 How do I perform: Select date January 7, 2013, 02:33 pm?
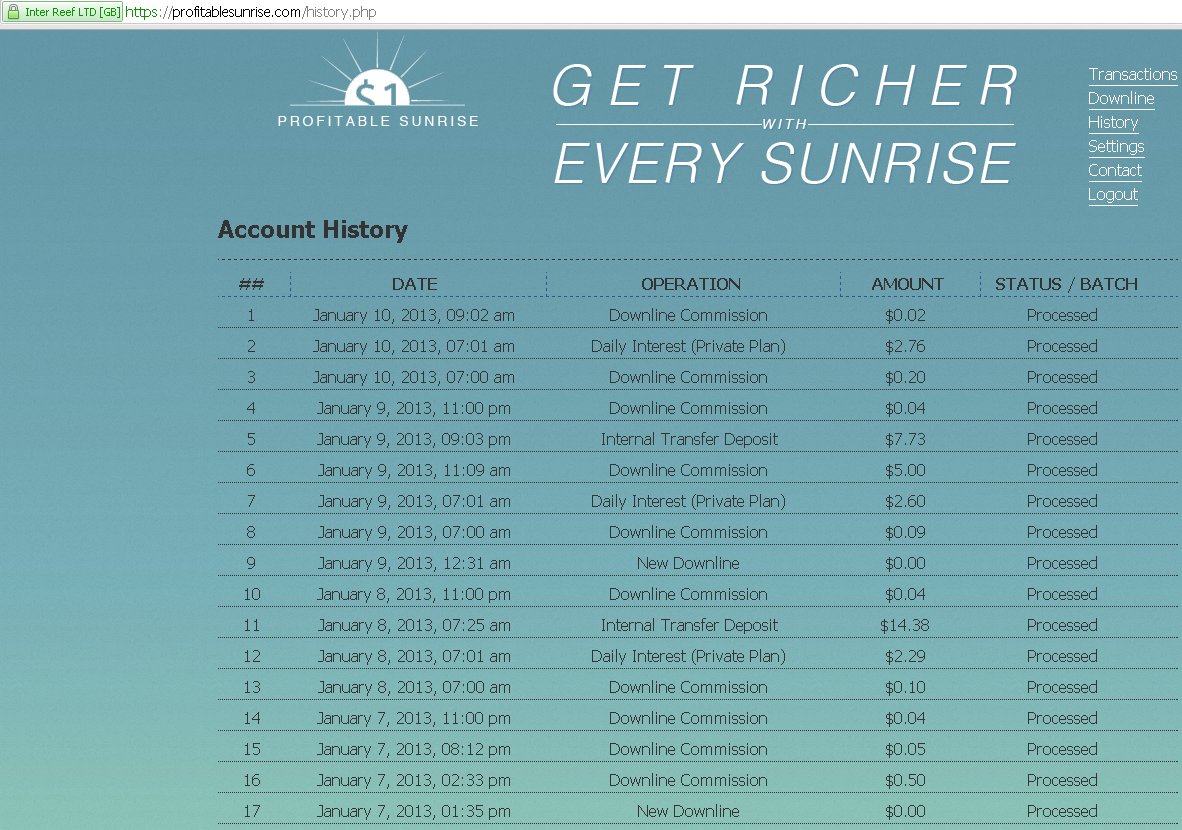414,780
